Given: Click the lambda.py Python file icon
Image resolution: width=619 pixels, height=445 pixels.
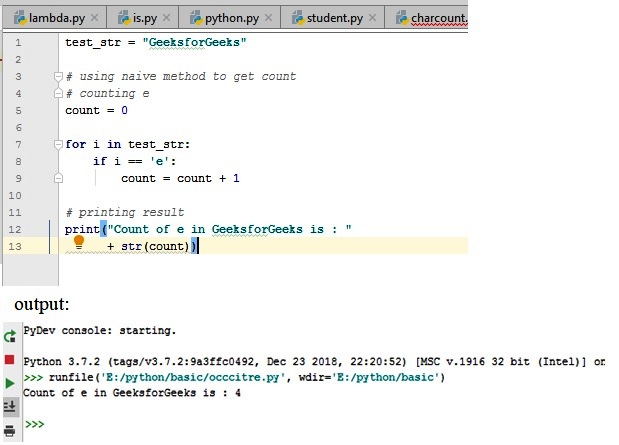Looking at the screenshot, I should 20,18.
